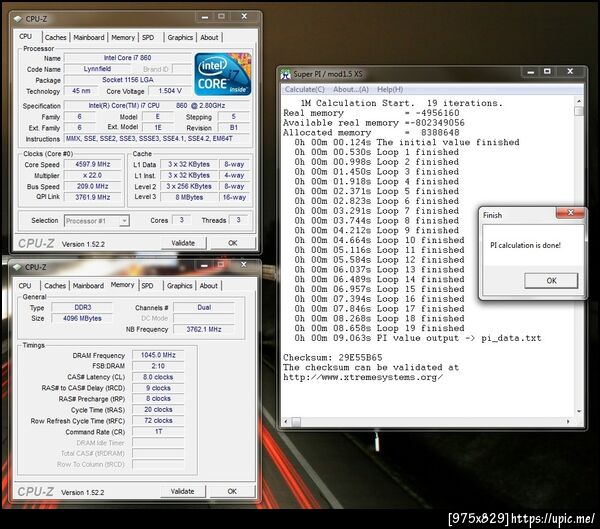Click CPU-Z title icon in upper window
Viewport: 600px width, 529px height.
click(x=18, y=19)
